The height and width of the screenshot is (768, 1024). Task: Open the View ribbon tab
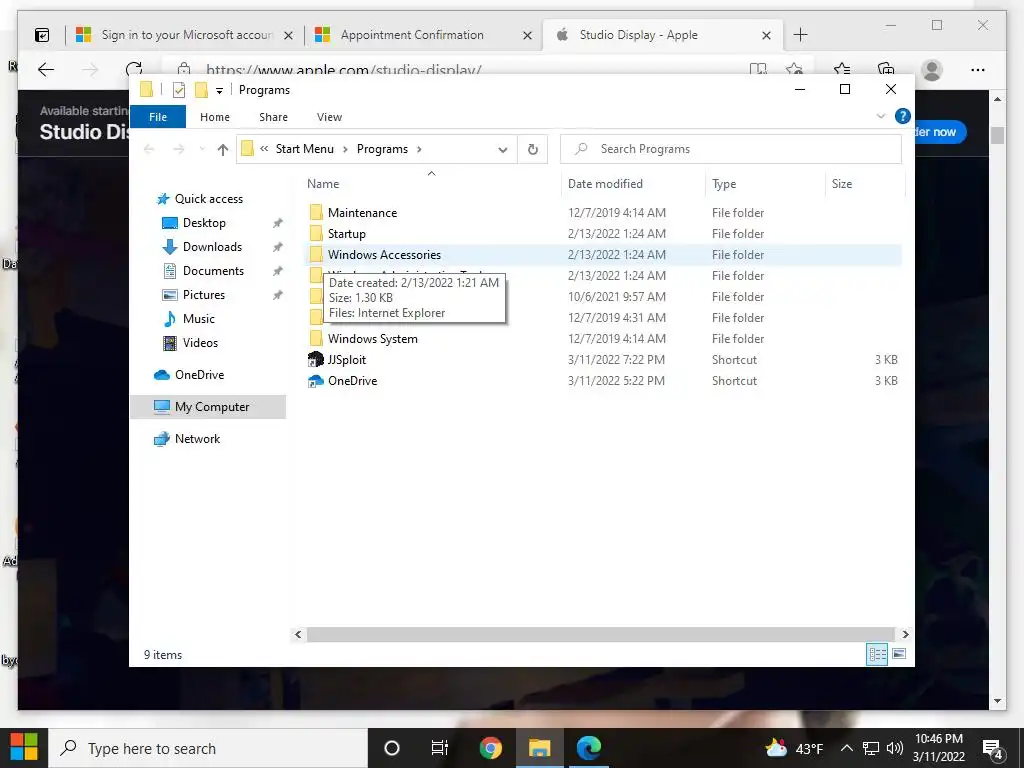point(329,117)
